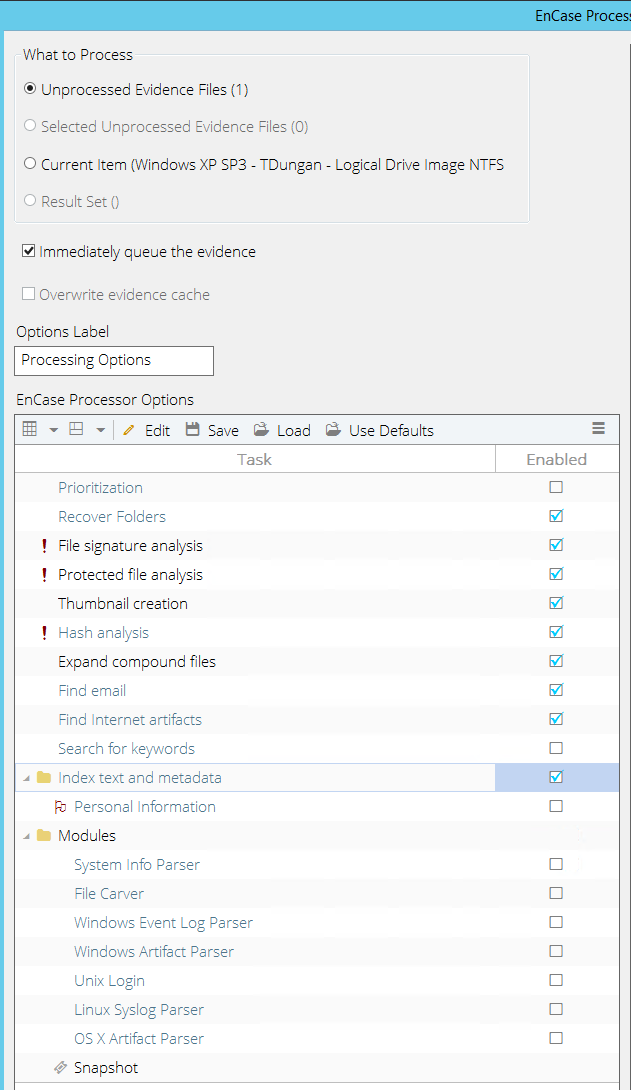Click the Hash analysis warning icon
Screen dimensions: 631x1090
(x=44, y=633)
